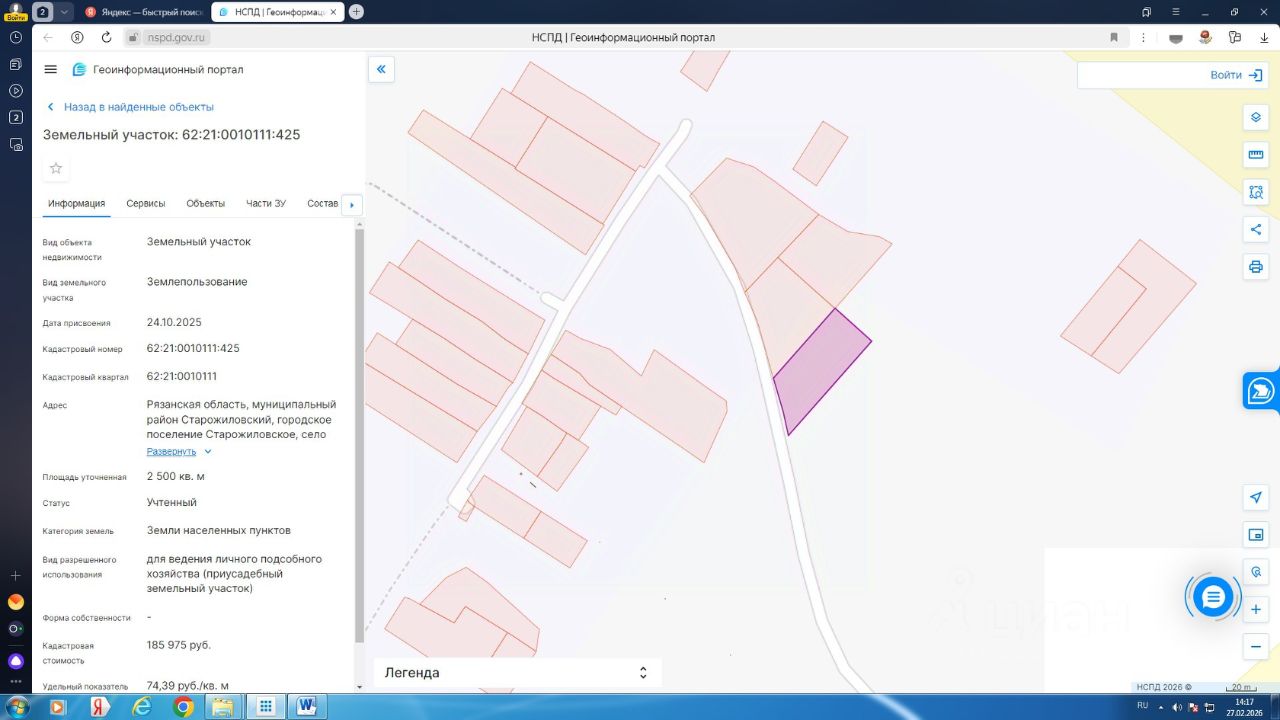Open the Windows Start menu
The image size is (1280, 720).
(18, 707)
